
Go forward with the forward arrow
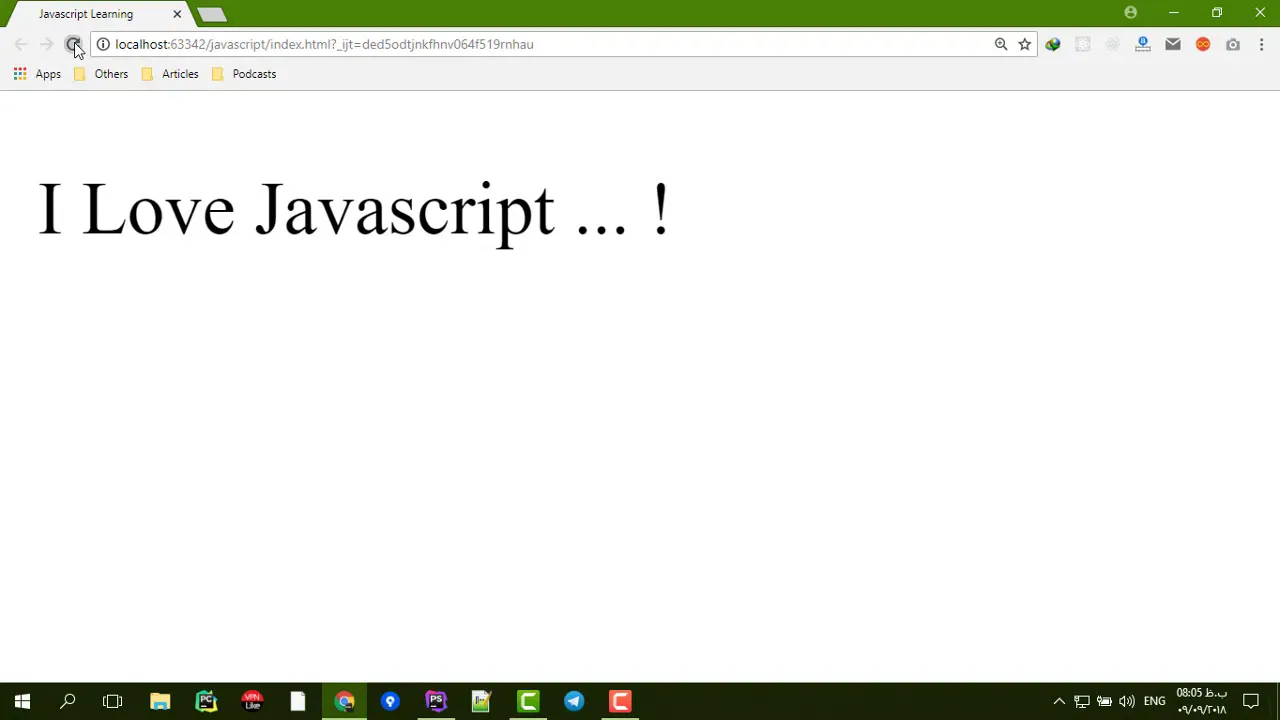[47, 44]
